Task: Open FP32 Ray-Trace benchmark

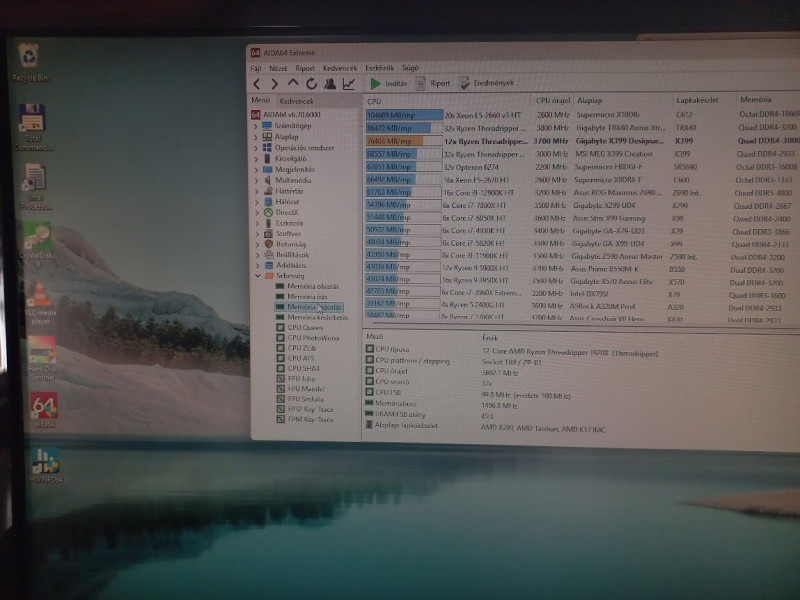Action: 305,409
